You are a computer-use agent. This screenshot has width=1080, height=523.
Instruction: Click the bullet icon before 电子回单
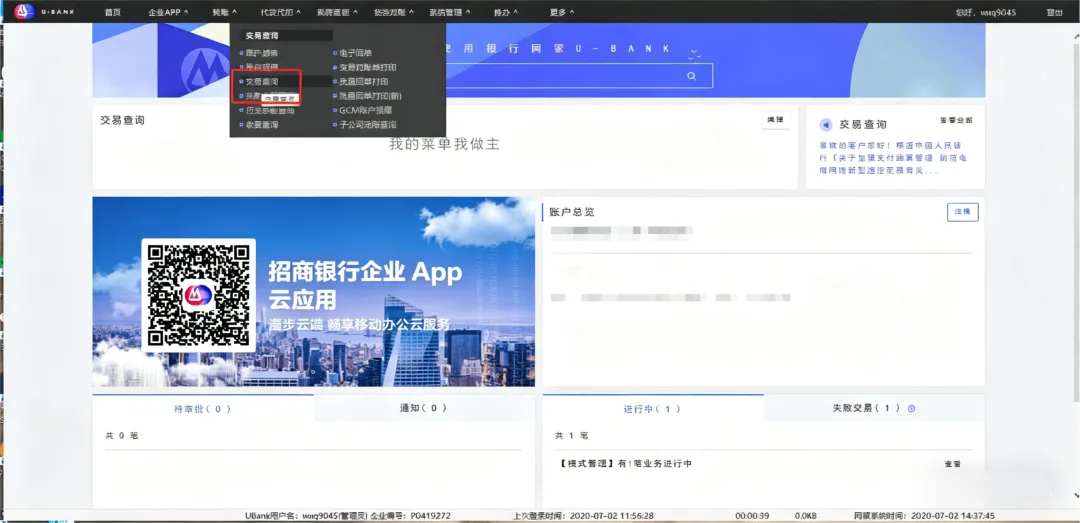[335, 53]
